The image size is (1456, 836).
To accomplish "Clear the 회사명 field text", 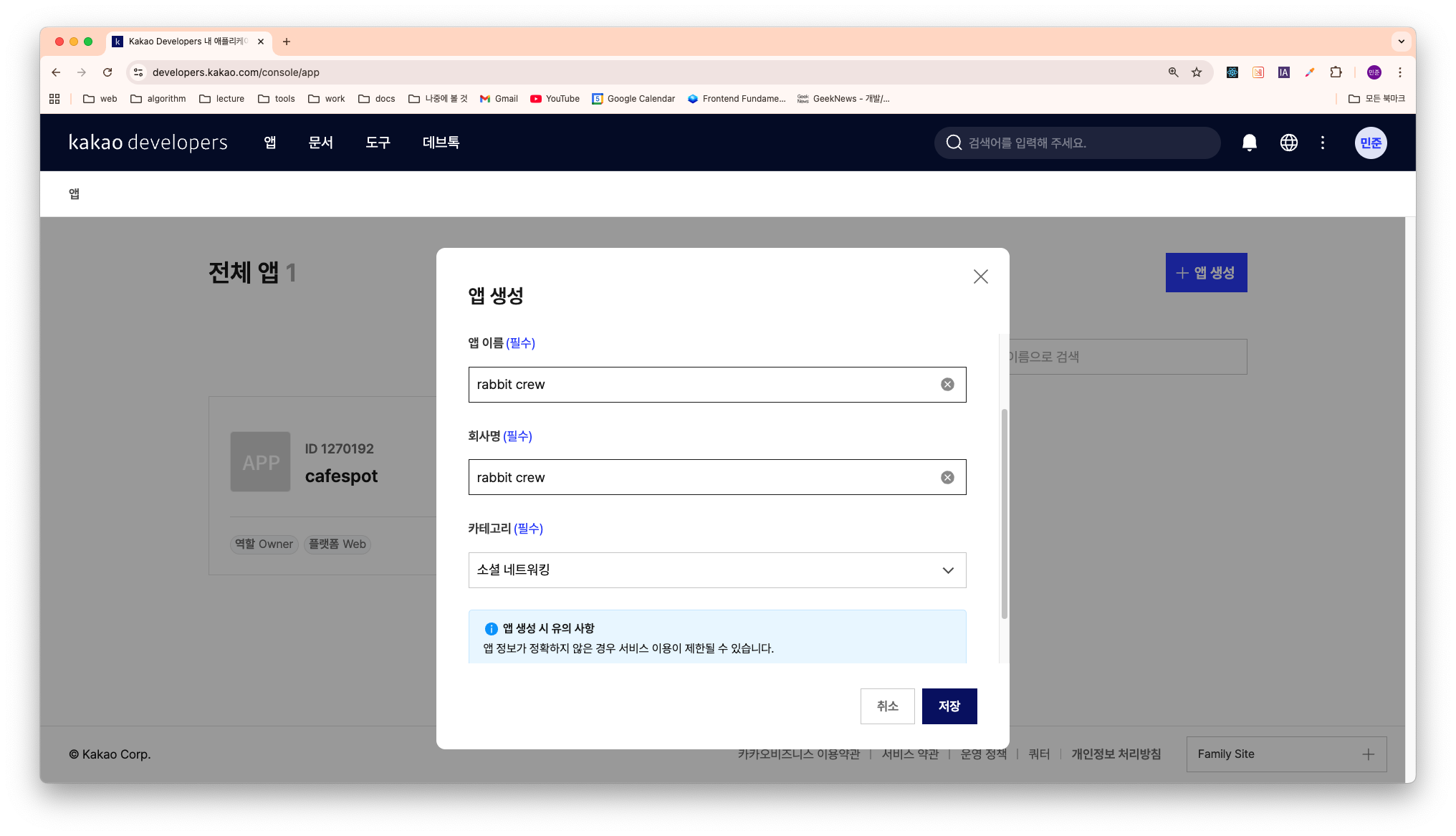I will click(x=947, y=478).
